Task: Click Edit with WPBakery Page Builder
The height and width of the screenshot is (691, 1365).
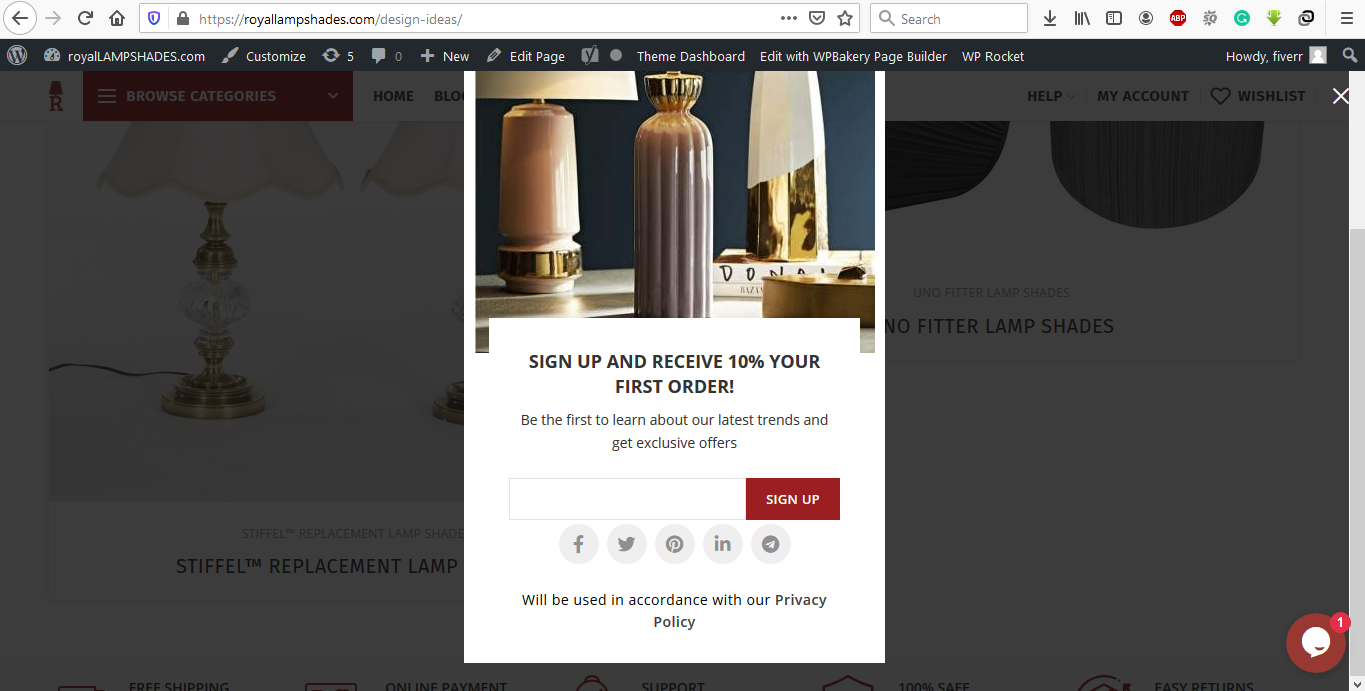Action: pyautogui.click(x=853, y=56)
